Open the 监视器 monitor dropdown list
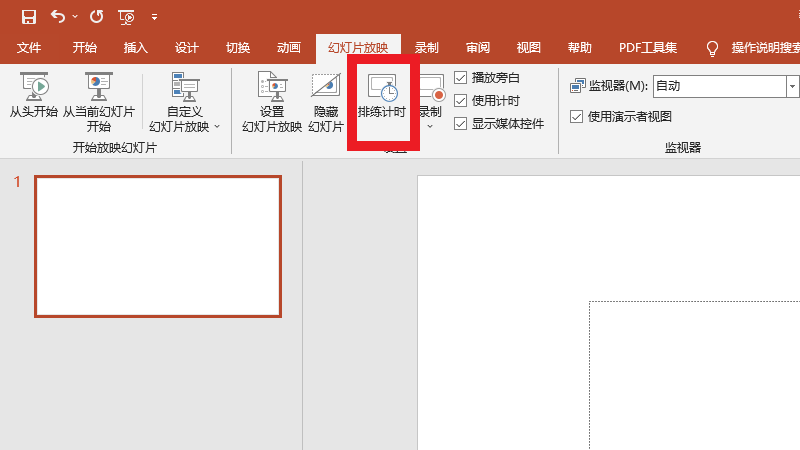Viewport: 800px width, 450px height. 792,86
